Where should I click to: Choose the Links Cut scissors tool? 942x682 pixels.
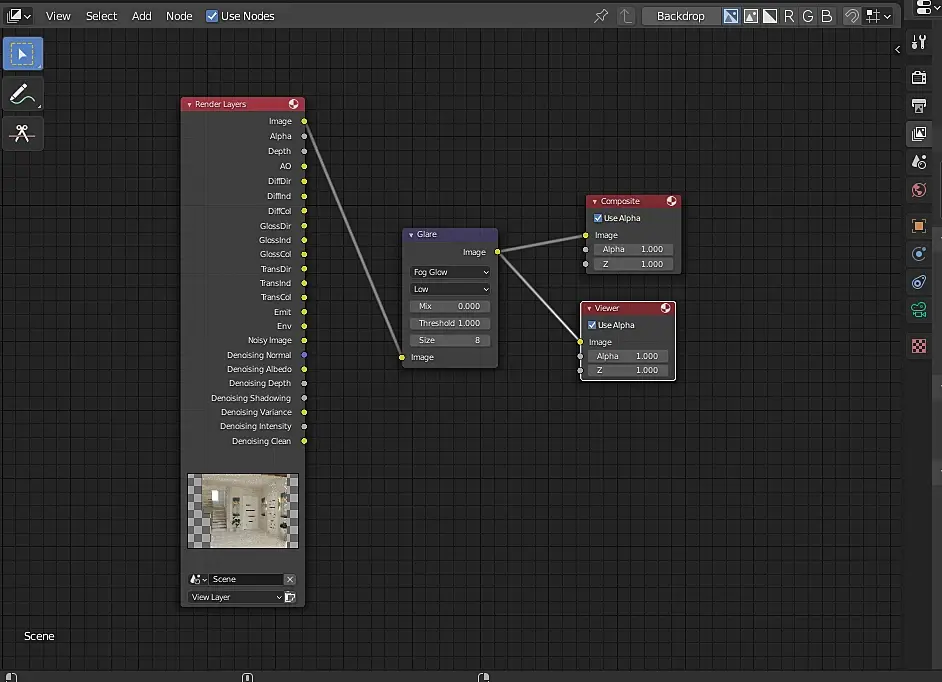point(22,133)
